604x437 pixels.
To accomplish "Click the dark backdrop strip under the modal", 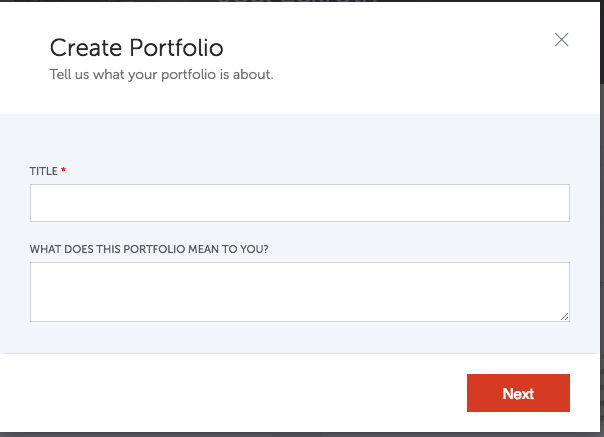I will pos(300,435).
